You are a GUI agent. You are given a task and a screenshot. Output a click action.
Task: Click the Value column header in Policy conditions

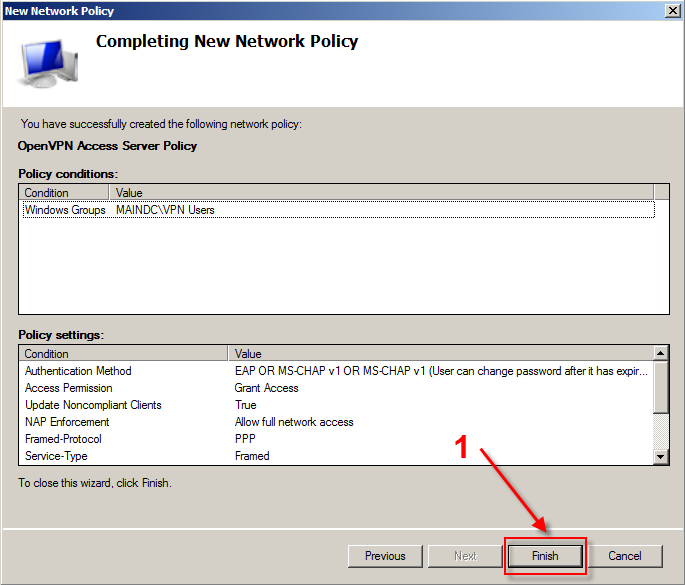click(x=381, y=192)
